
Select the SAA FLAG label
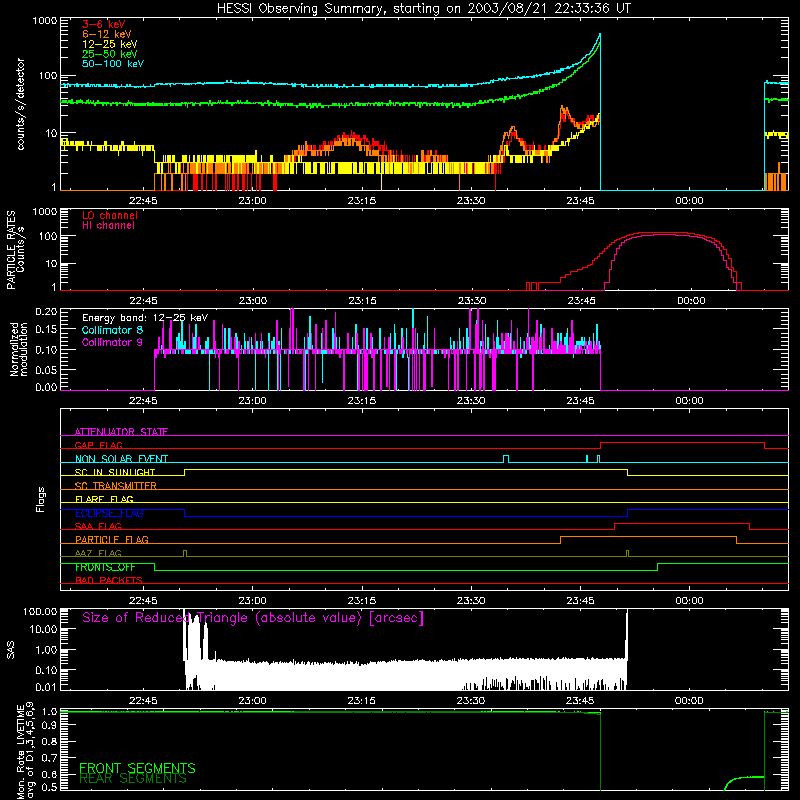[98, 526]
